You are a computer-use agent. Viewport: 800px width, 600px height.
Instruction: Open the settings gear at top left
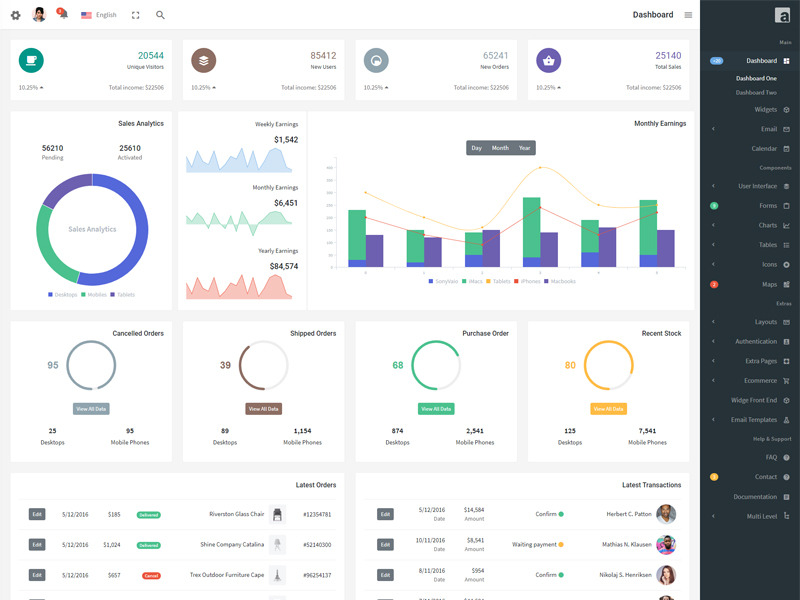(15, 15)
